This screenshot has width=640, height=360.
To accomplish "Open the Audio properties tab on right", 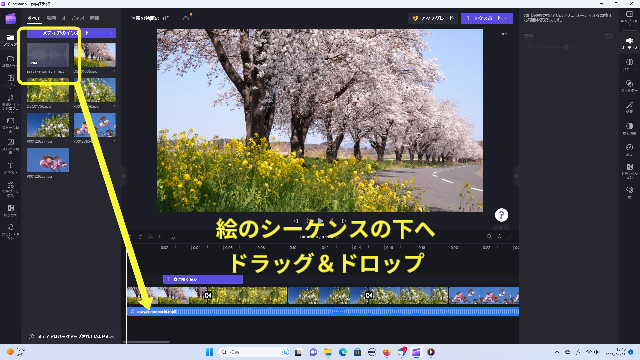I will tap(629, 43).
